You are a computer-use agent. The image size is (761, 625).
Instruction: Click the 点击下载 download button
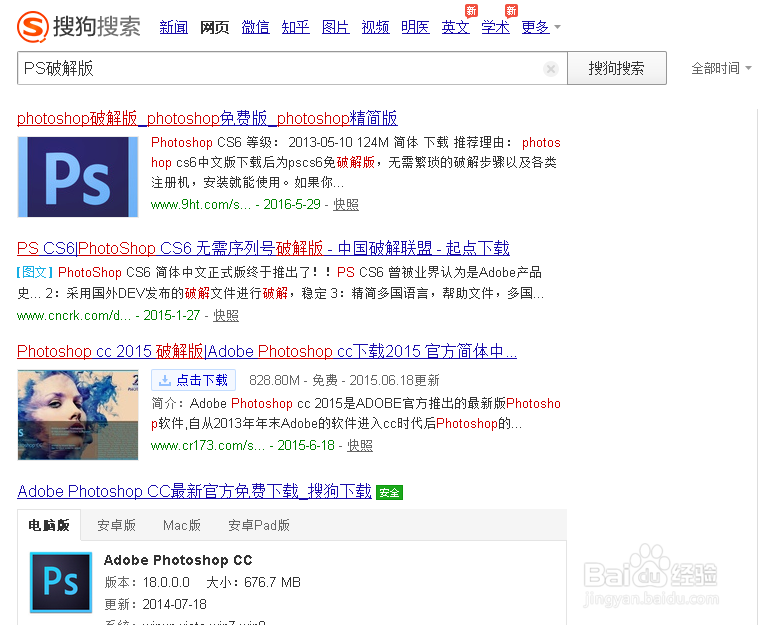(x=194, y=380)
